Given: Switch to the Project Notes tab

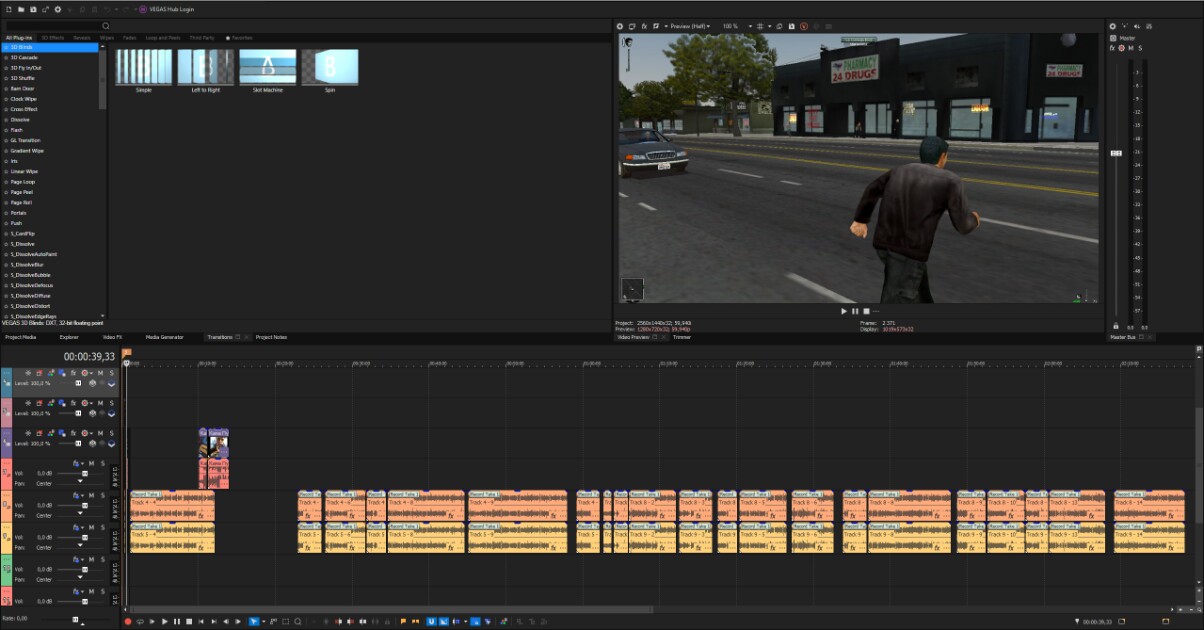Looking at the screenshot, I should pyautogui.click(x=271, y=337).
